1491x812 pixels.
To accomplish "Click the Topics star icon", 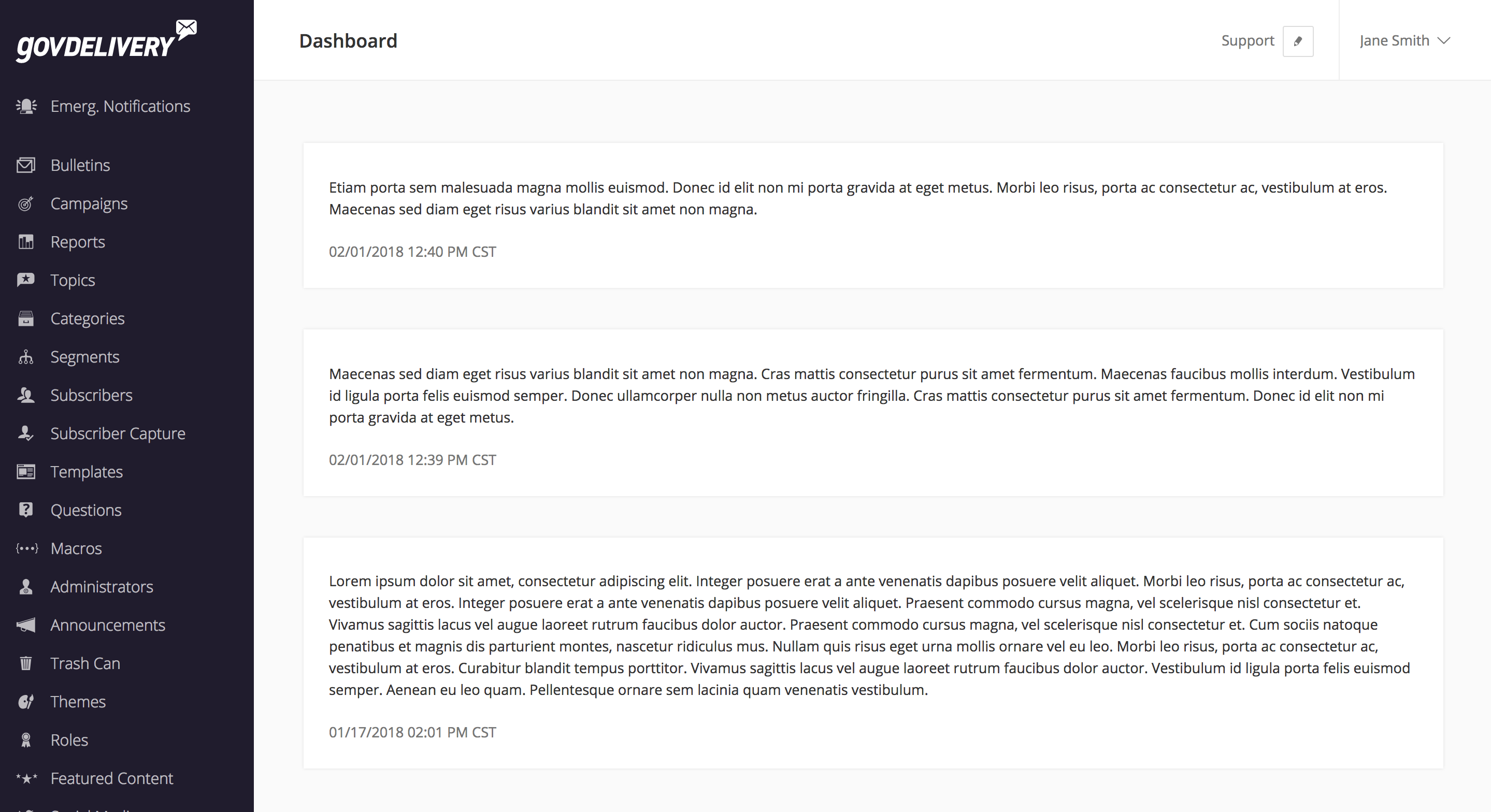I will pyautogui.click(x=26, y=280).
